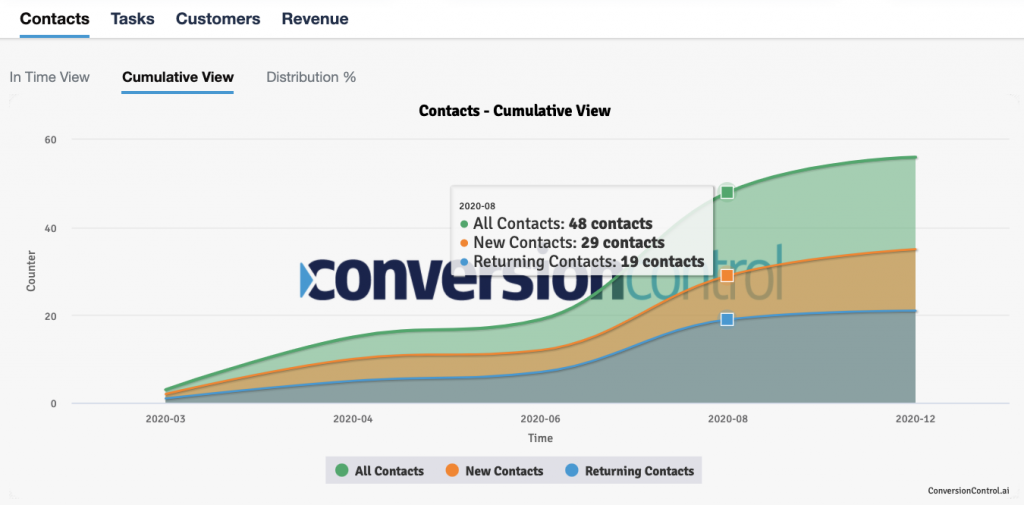Switch to the Customers tab
Viewport: 1024px width, 505px height.
(218, 19)
